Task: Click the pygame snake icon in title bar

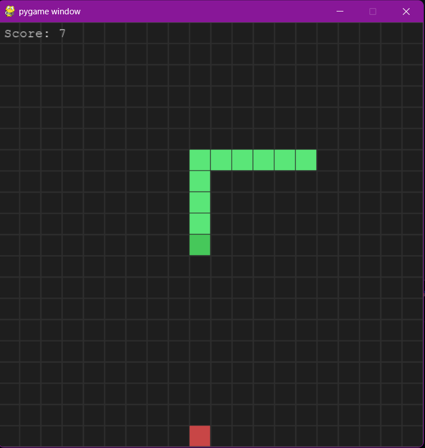Action: click(10, 11)
